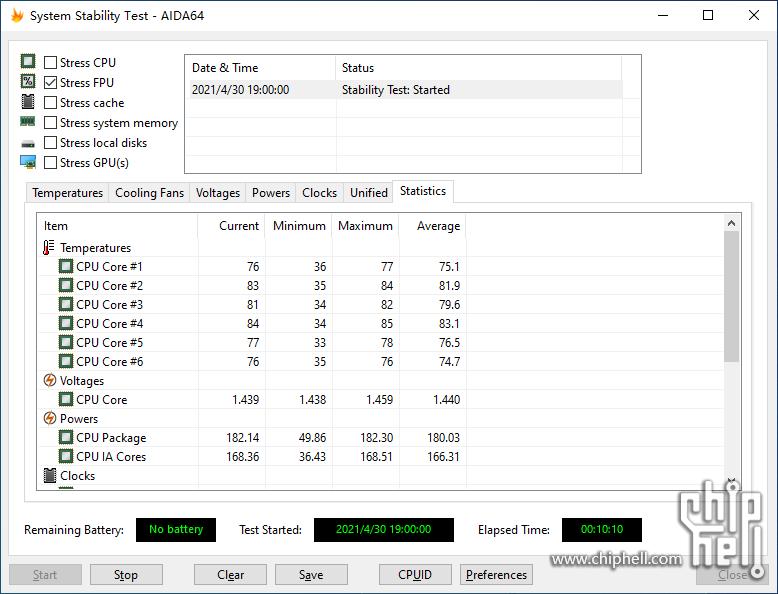Uncheck the Stress FPU checkbox

[51, 83]
